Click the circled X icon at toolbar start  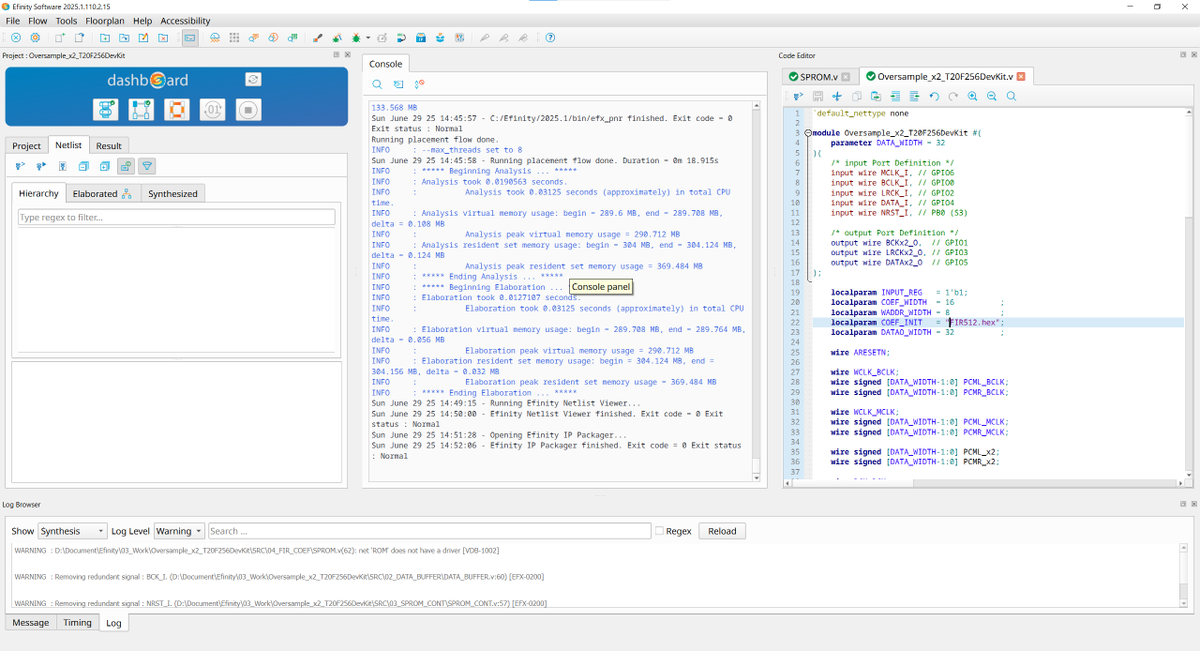pyautogui.click(x=16, y=38)
